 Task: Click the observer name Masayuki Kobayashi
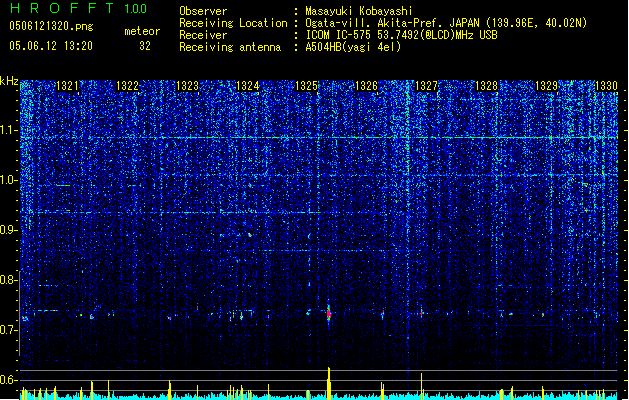[359, 11]
